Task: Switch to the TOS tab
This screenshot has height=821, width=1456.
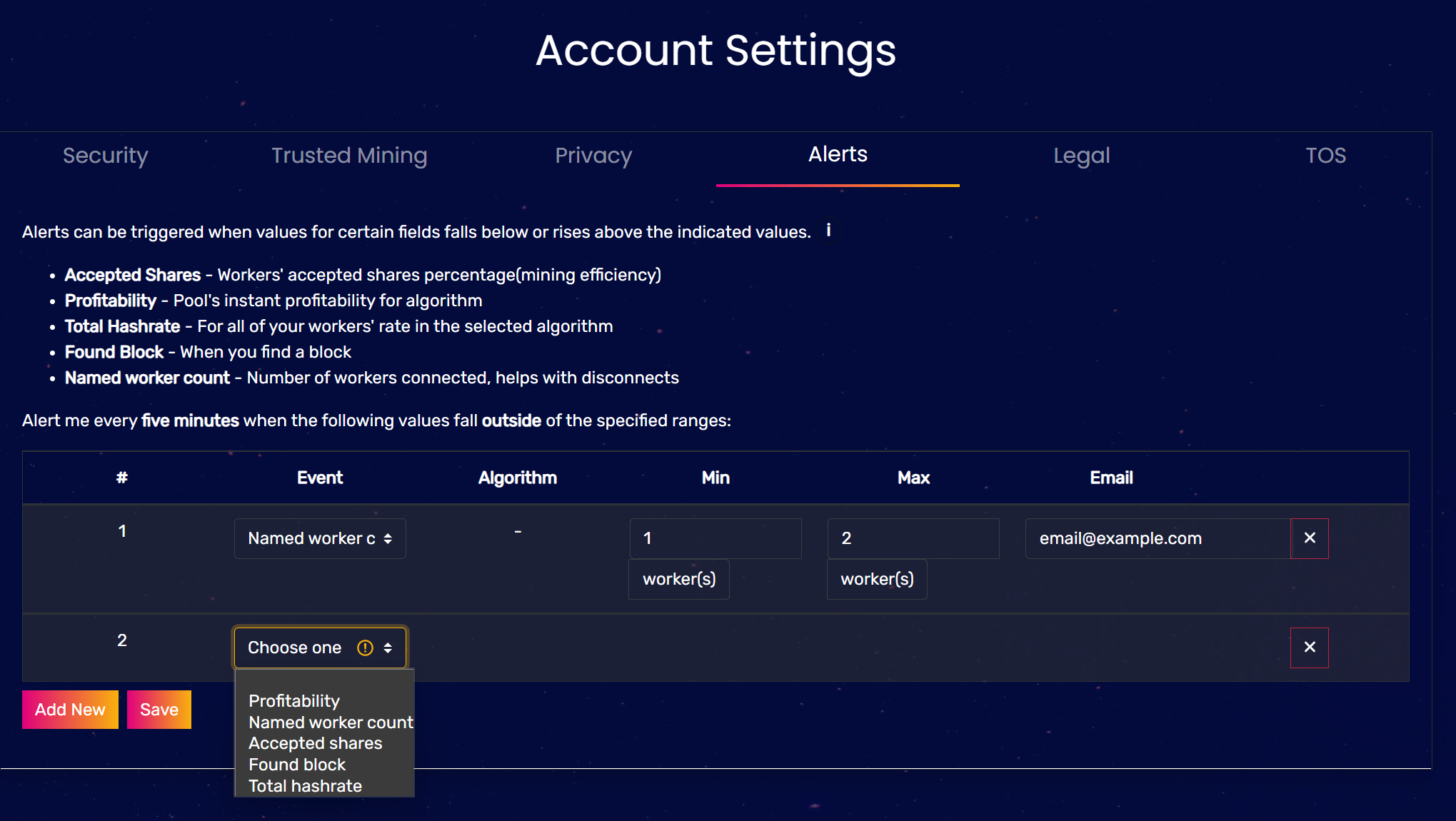Action: pos(1325,156)
